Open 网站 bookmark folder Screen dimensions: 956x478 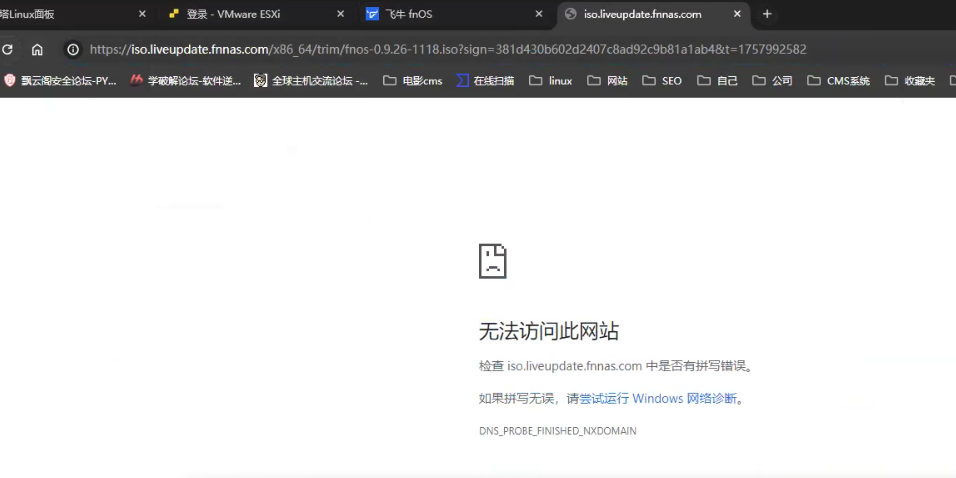[x=607, y=80]
